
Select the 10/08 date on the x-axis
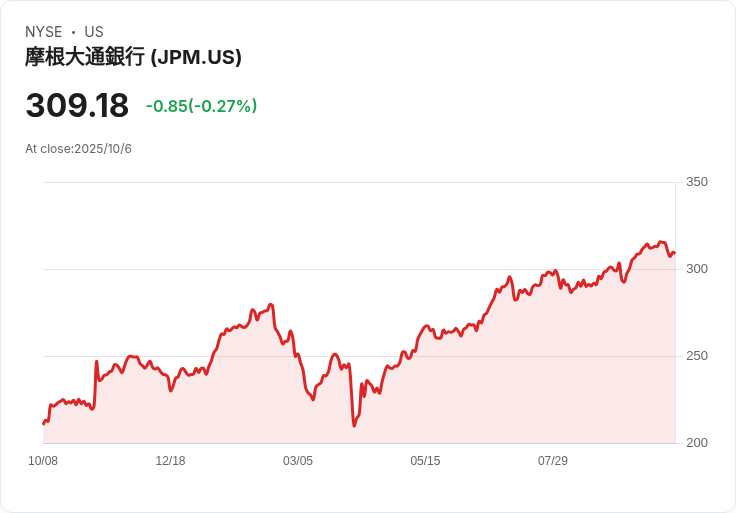[43, 461]
